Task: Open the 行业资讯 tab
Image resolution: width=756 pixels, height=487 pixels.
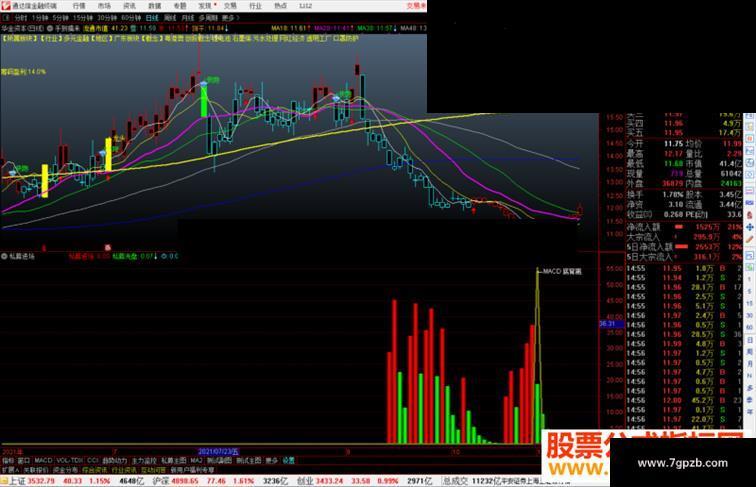Action: tap(124, 470)
